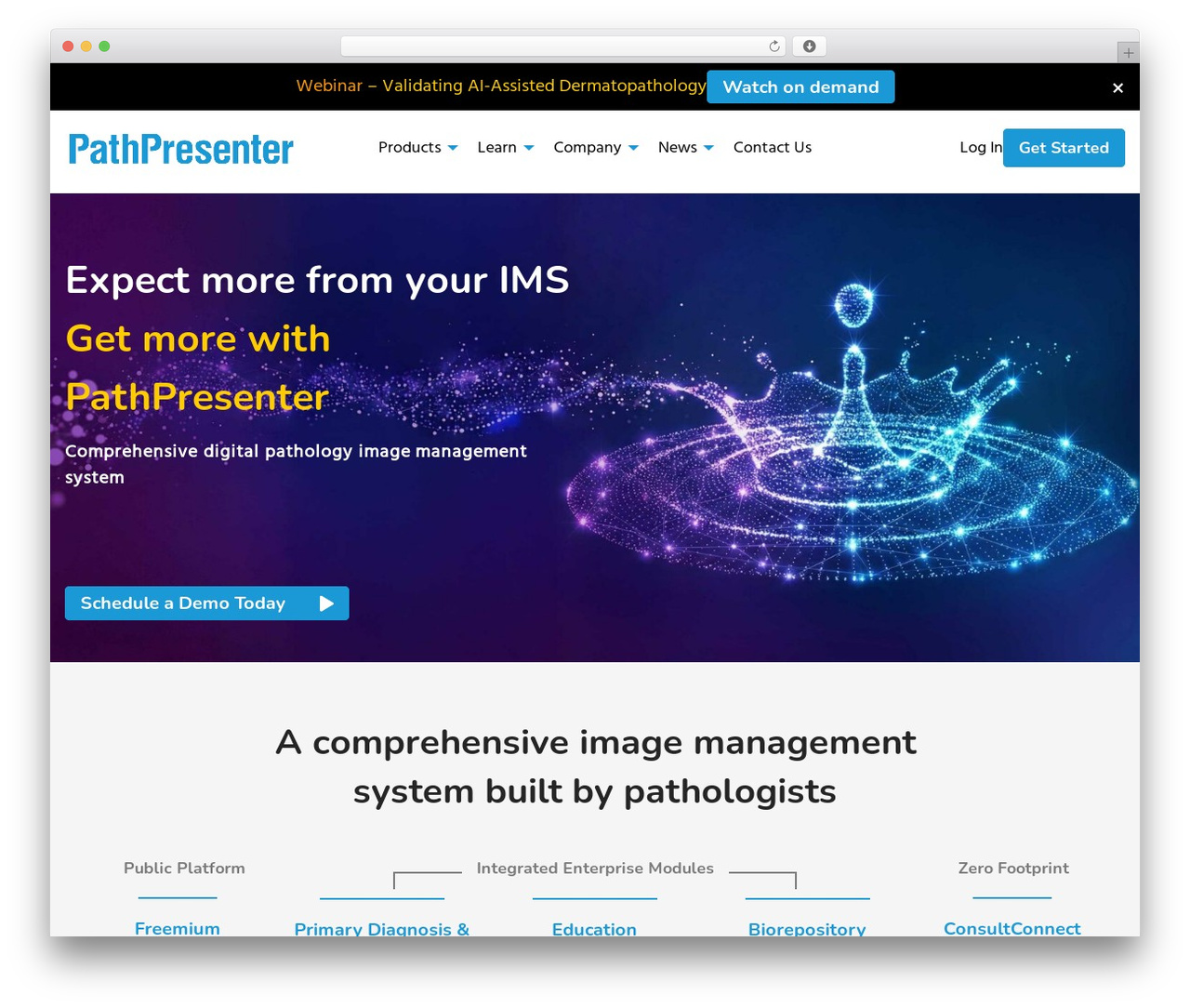Open a new browser tab with plus icon
The width and height of the screenshot is (1190, 1008).
coord(1128,53)
